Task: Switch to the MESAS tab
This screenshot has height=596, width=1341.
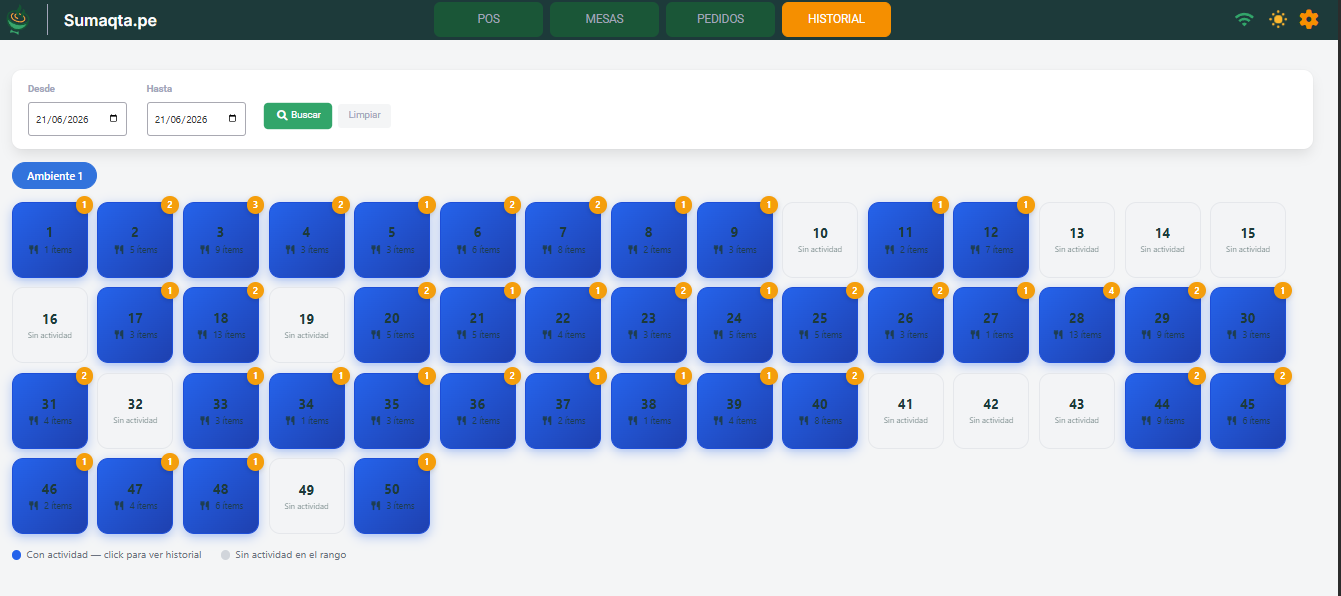Action: click(x=604, y=19)
